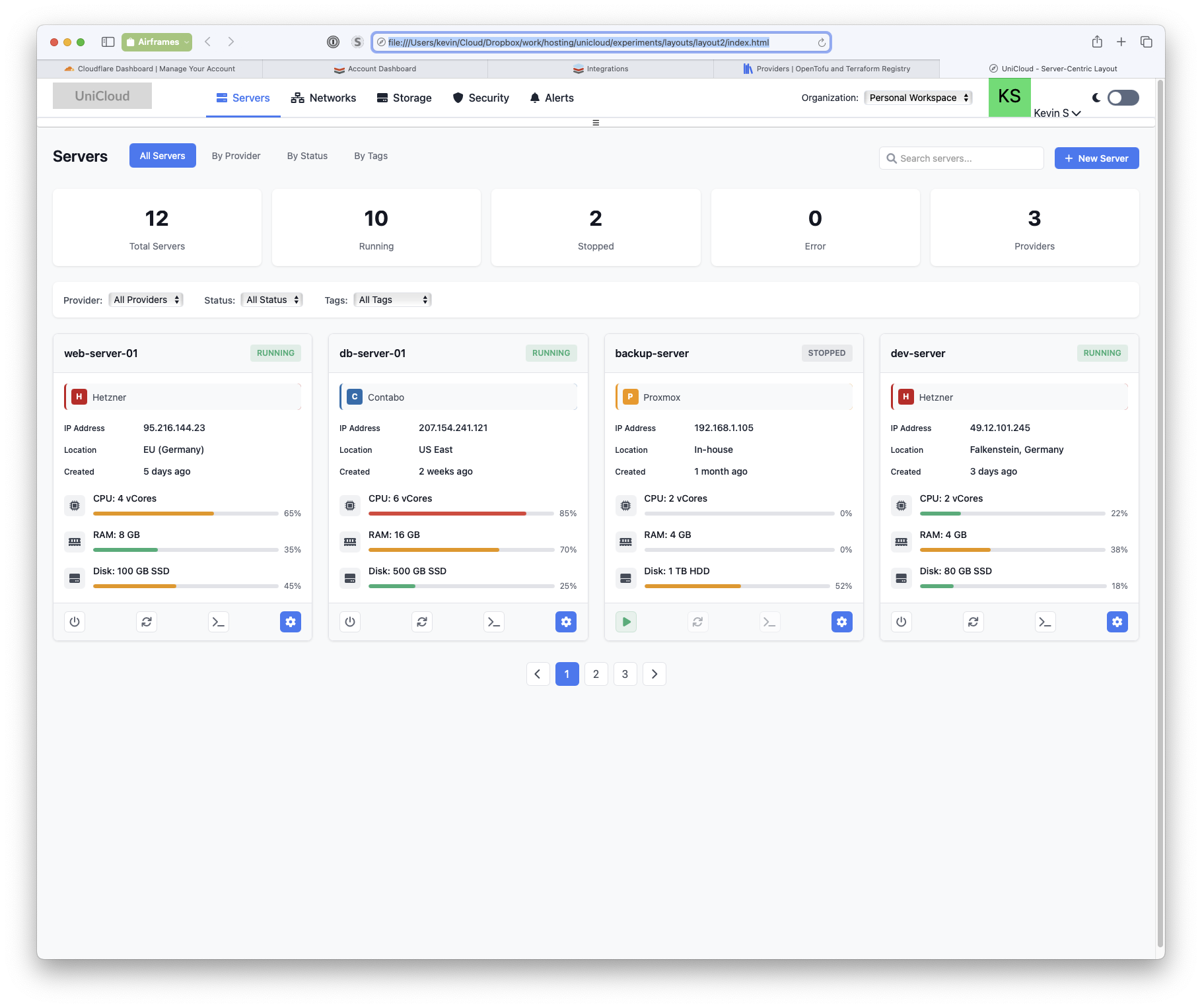Open terminal console for dev-server
This screenshot has width=1202, height=1008.
point(1045,622)
